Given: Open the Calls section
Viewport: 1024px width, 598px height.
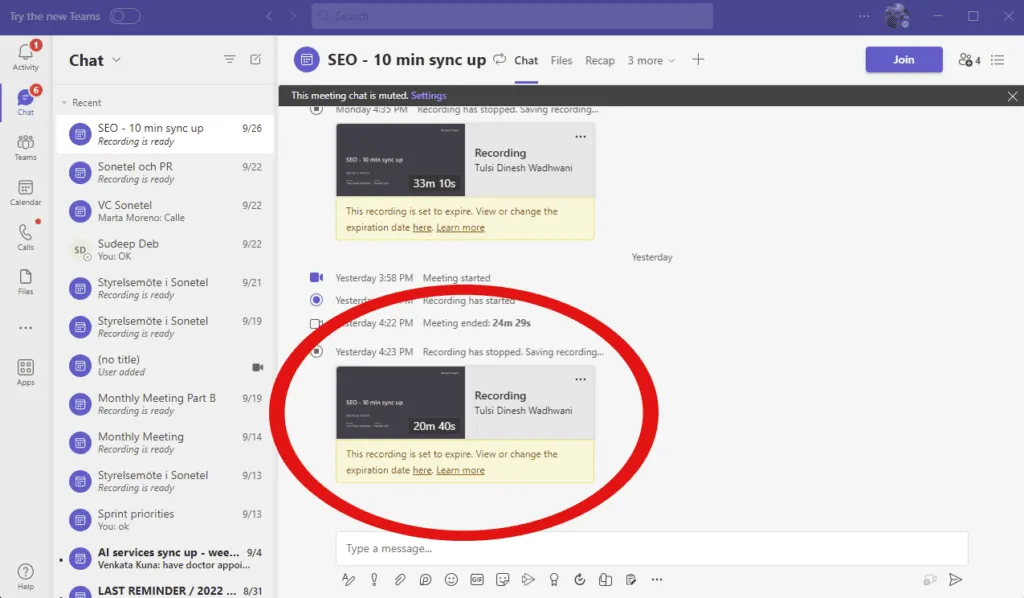Looking at the screenshot, I should (x=25, y=236).
